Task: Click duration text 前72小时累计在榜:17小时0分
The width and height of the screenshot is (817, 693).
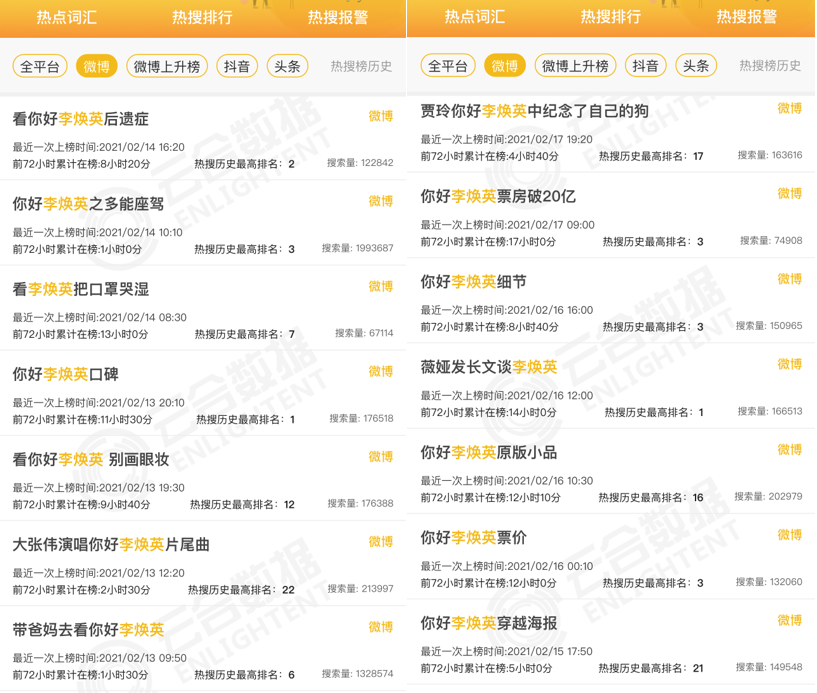Action: tap(488, 242)
